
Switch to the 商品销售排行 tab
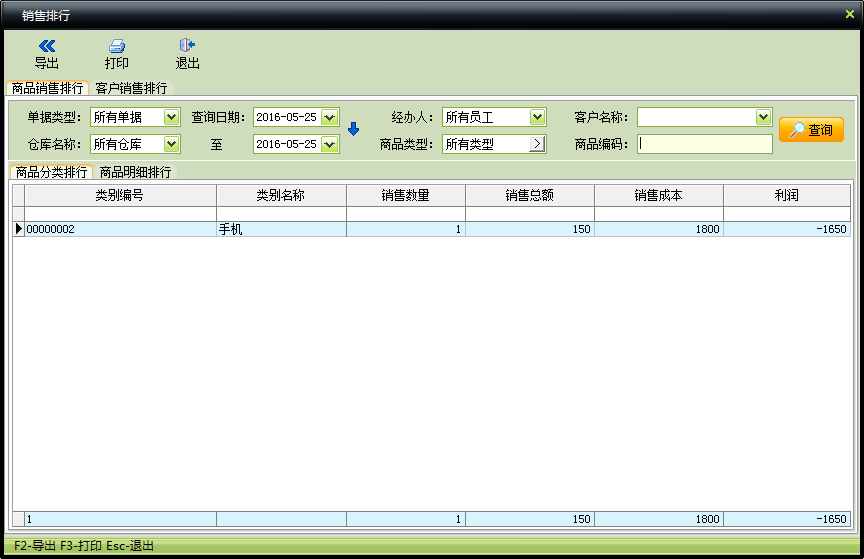[47, 88]
